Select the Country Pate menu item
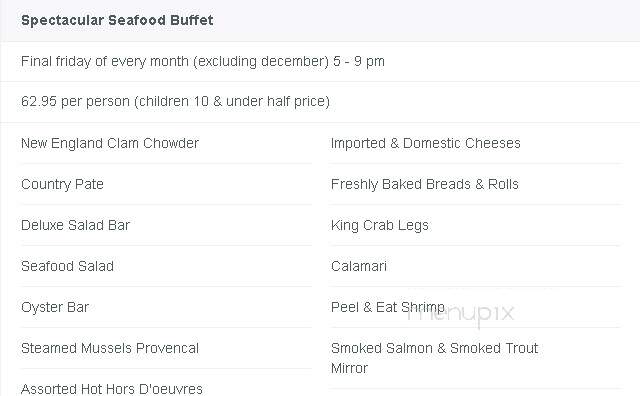Viewport: 640px width, 396px height. [62, 185]
